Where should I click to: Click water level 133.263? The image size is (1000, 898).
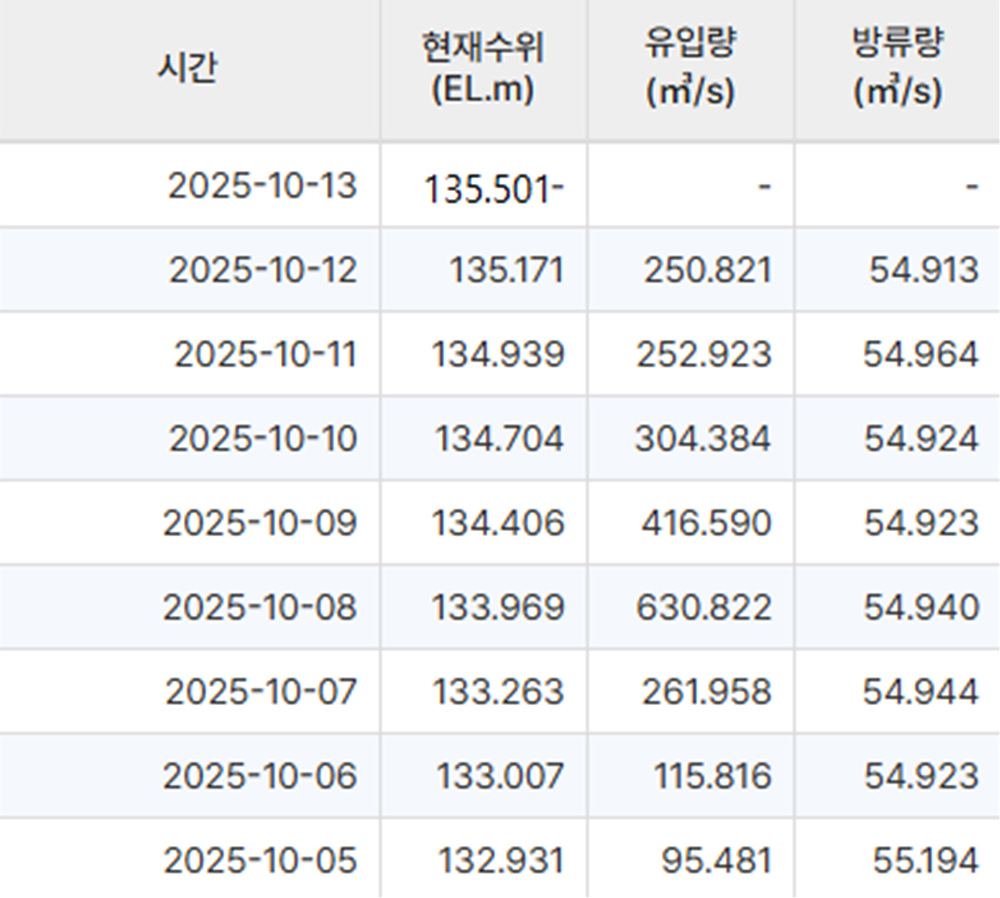click(x=497, y=691)
